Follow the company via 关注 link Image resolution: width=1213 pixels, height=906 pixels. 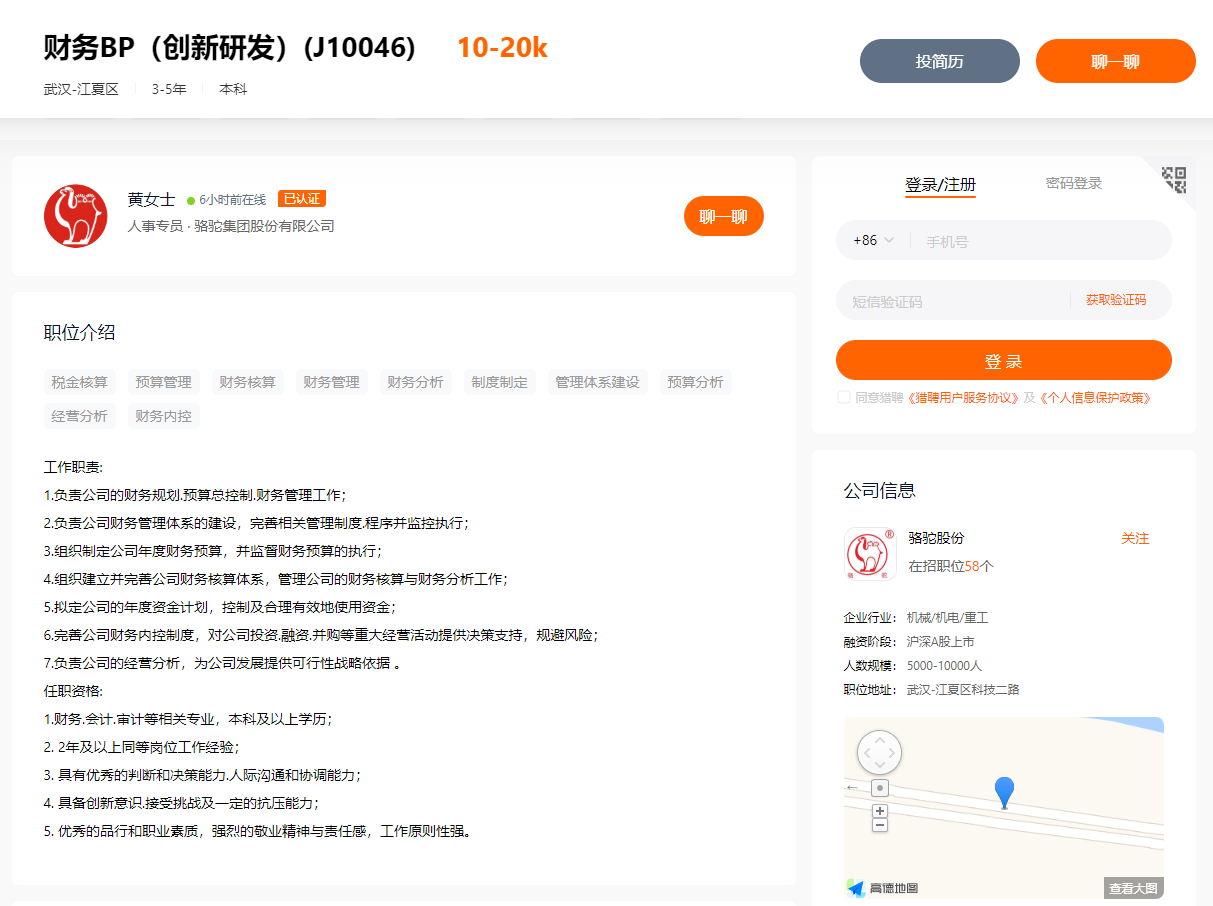coord(1136,538)
